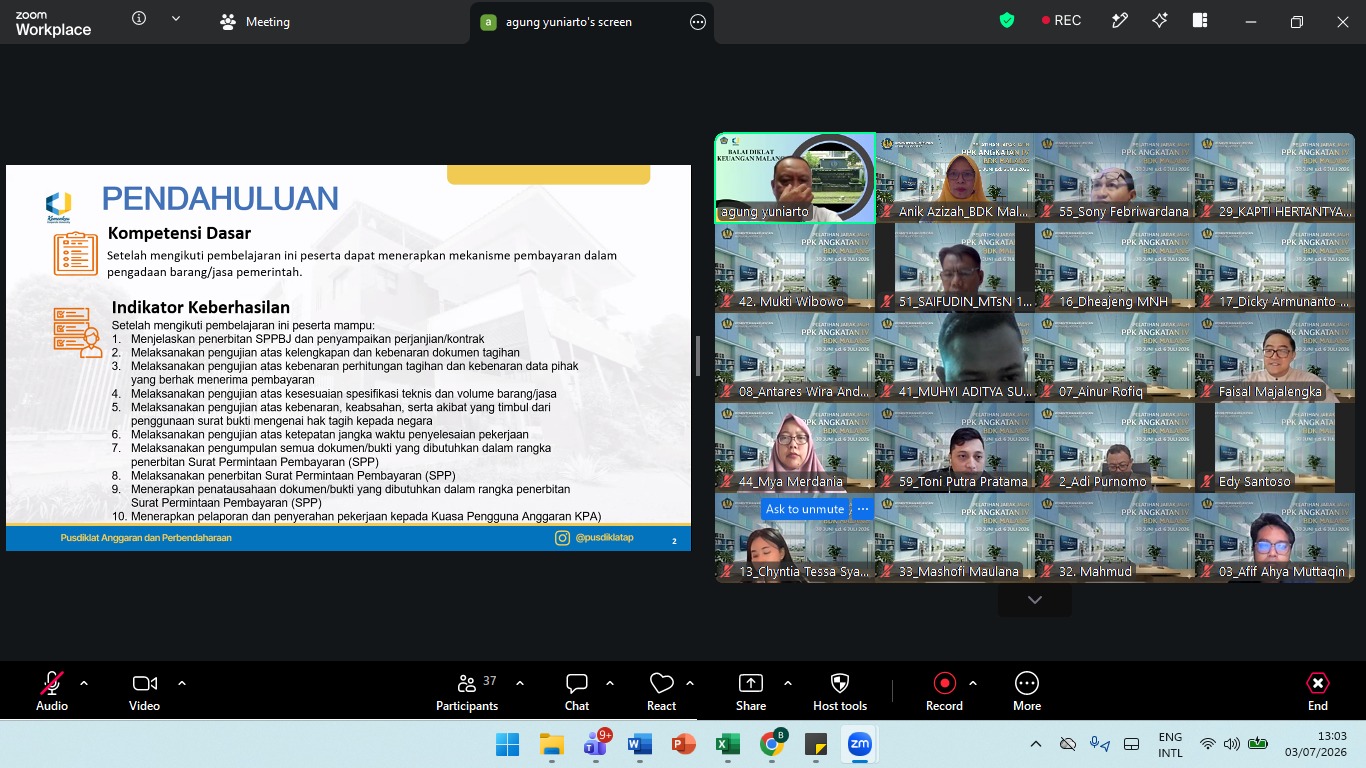Open Windows Start menu
Screen dimensions: 1366x768
[x=508, y=744]
